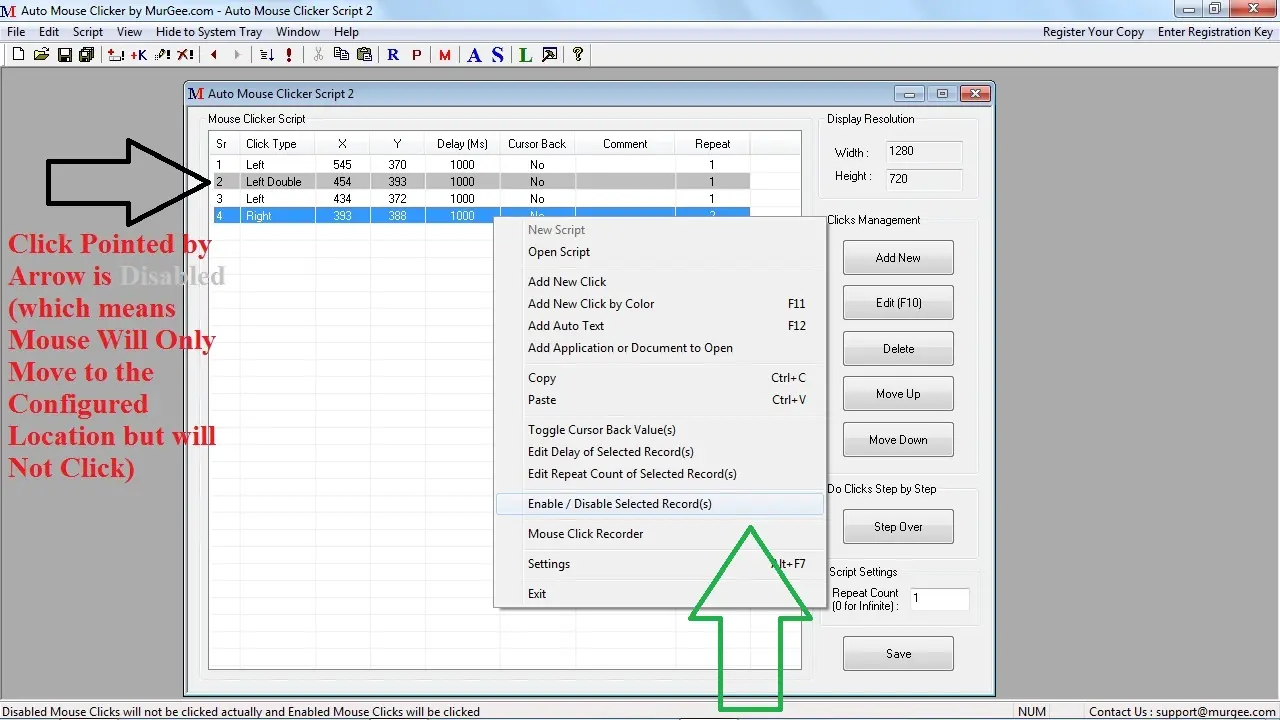Image resolution: width=1280 pixels, height=720 pixels.
Task: Click the Help question mark toolbar icon
Action: point(578,55)
